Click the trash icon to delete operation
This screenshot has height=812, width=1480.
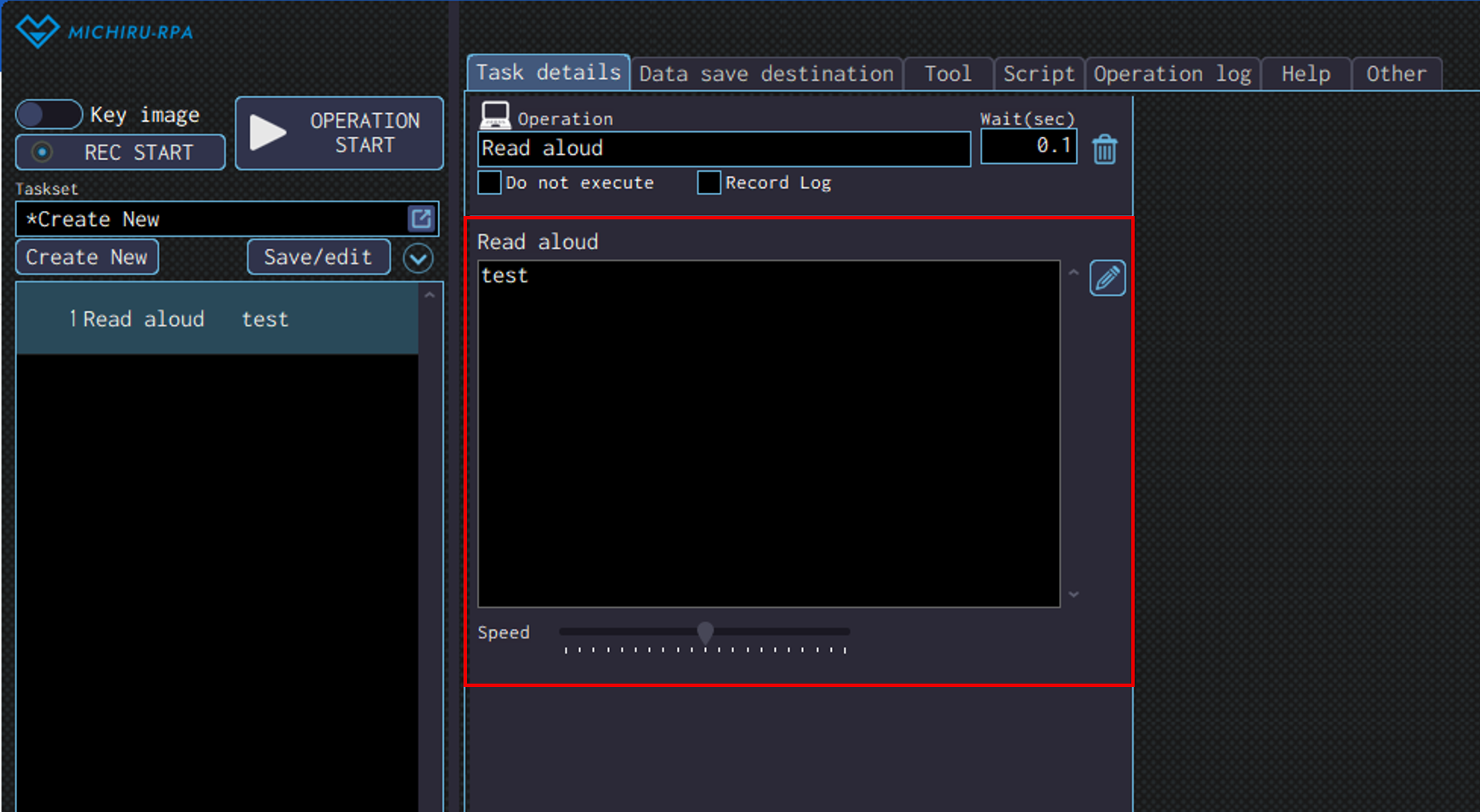point(1104,150)
